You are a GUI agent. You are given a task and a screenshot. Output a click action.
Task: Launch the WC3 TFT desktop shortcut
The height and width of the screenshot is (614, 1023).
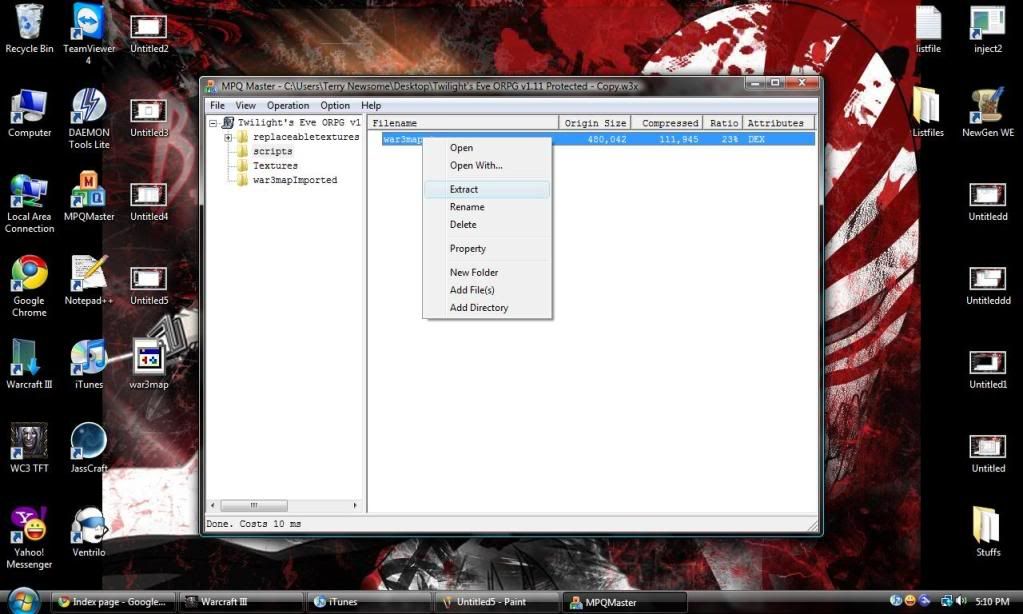click(x=29, y=448)
